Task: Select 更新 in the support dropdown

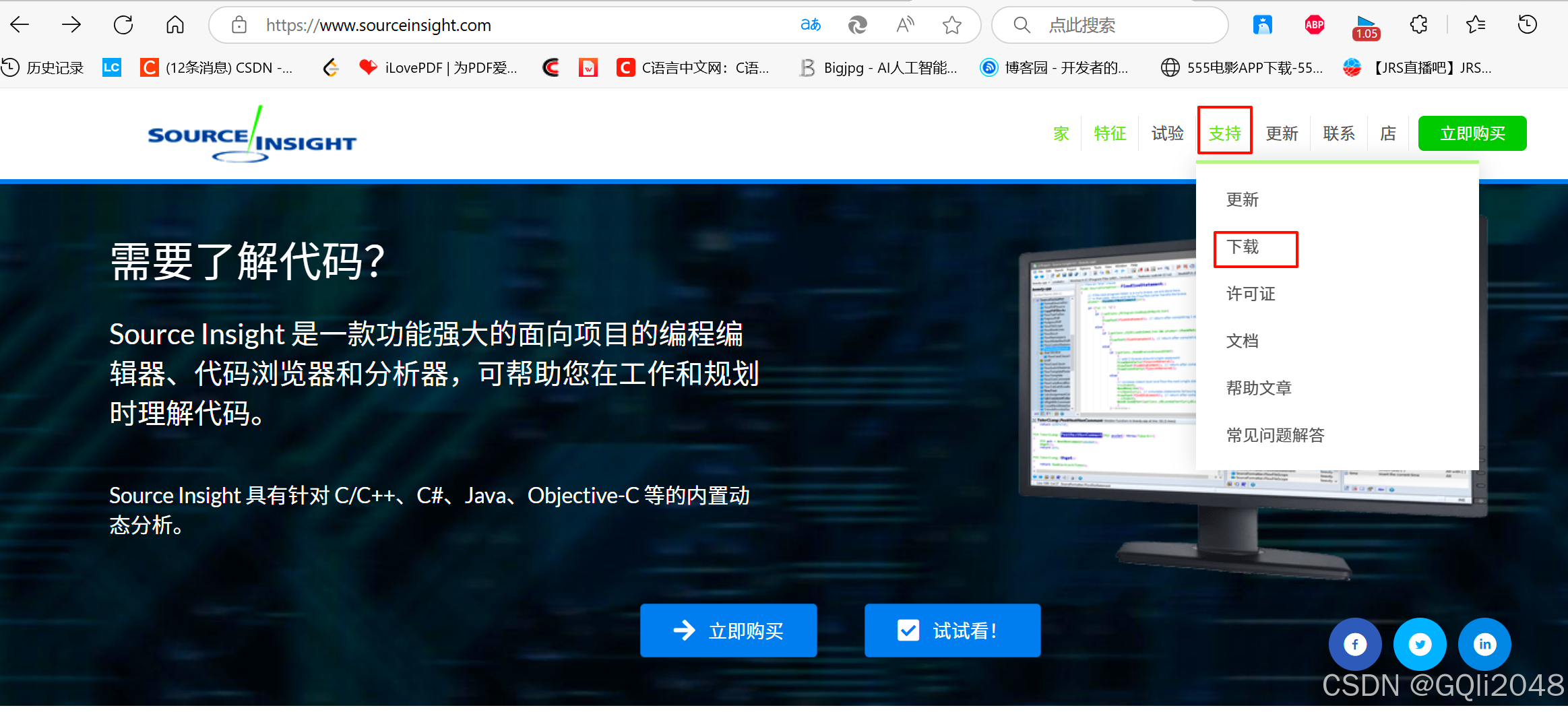Action: pos(1242,199)
